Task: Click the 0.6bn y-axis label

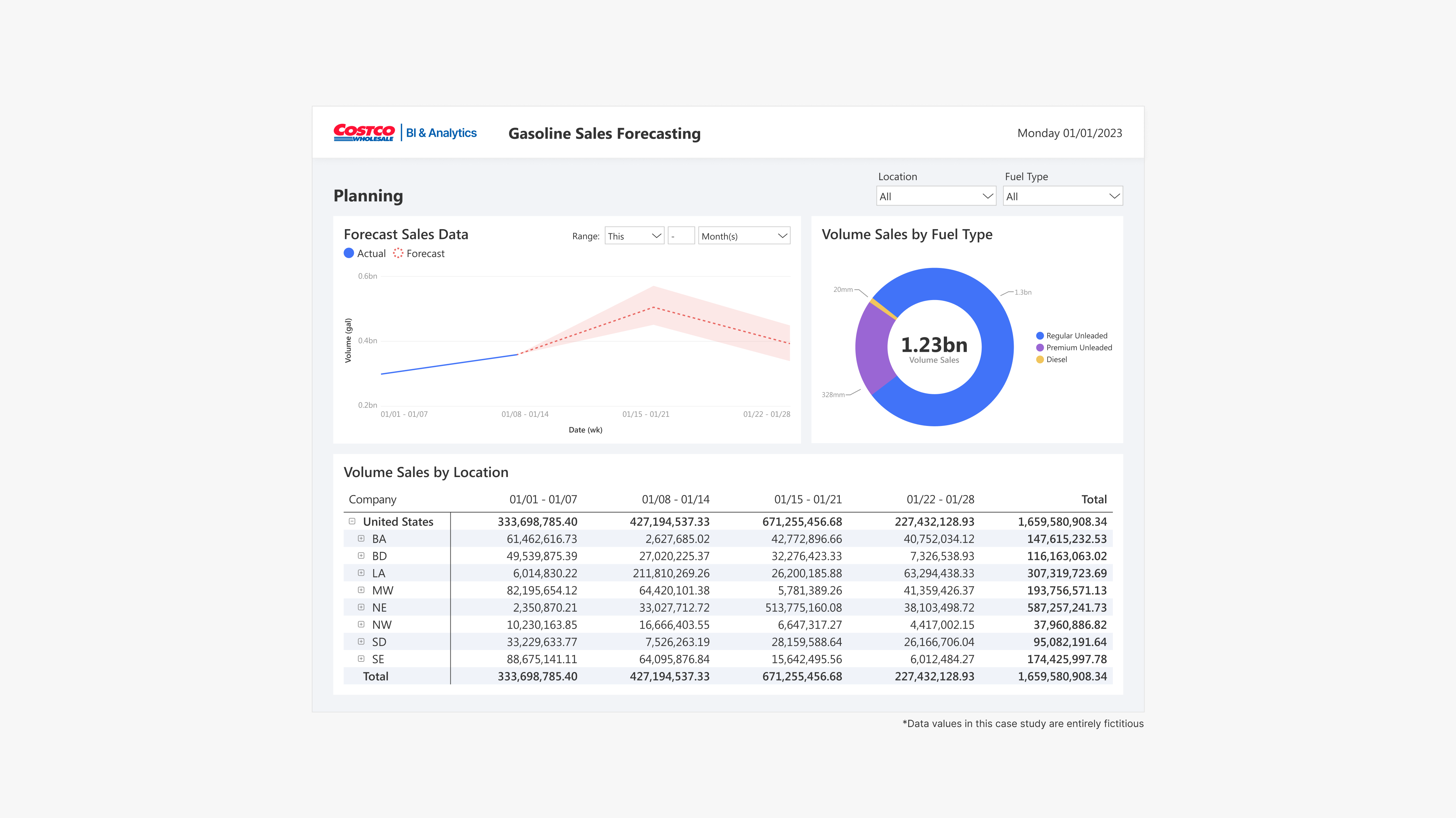Action: [x=368, y=276]
